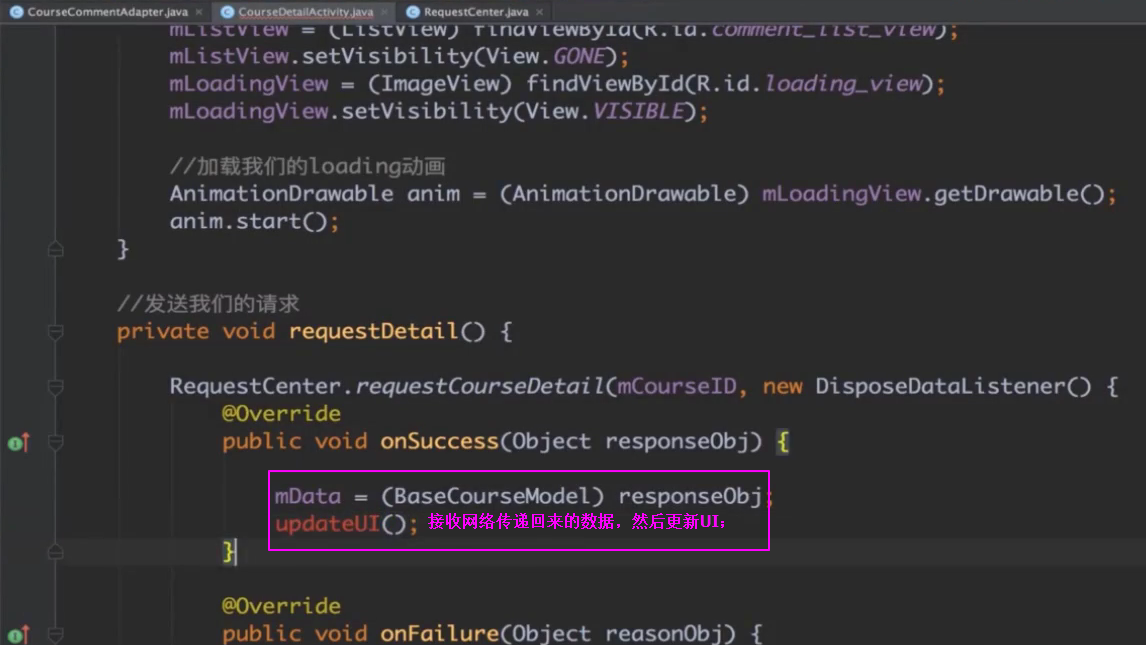Screen dimensions: 1146x645
Task: Click the class icon on RequestCenter.java tab
Action: pyautogui.click(x=413, y=12)
